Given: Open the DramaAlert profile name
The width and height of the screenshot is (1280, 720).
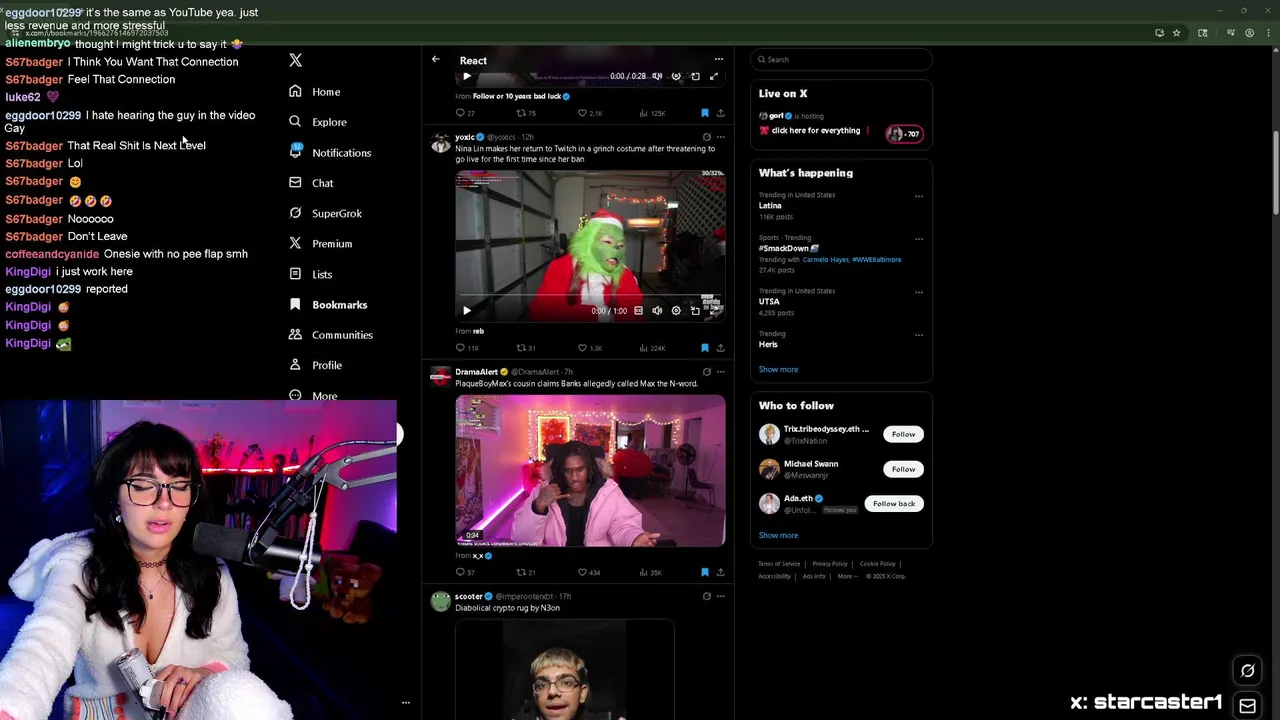Looking at the screenshot, I should (x=476, y=372).
